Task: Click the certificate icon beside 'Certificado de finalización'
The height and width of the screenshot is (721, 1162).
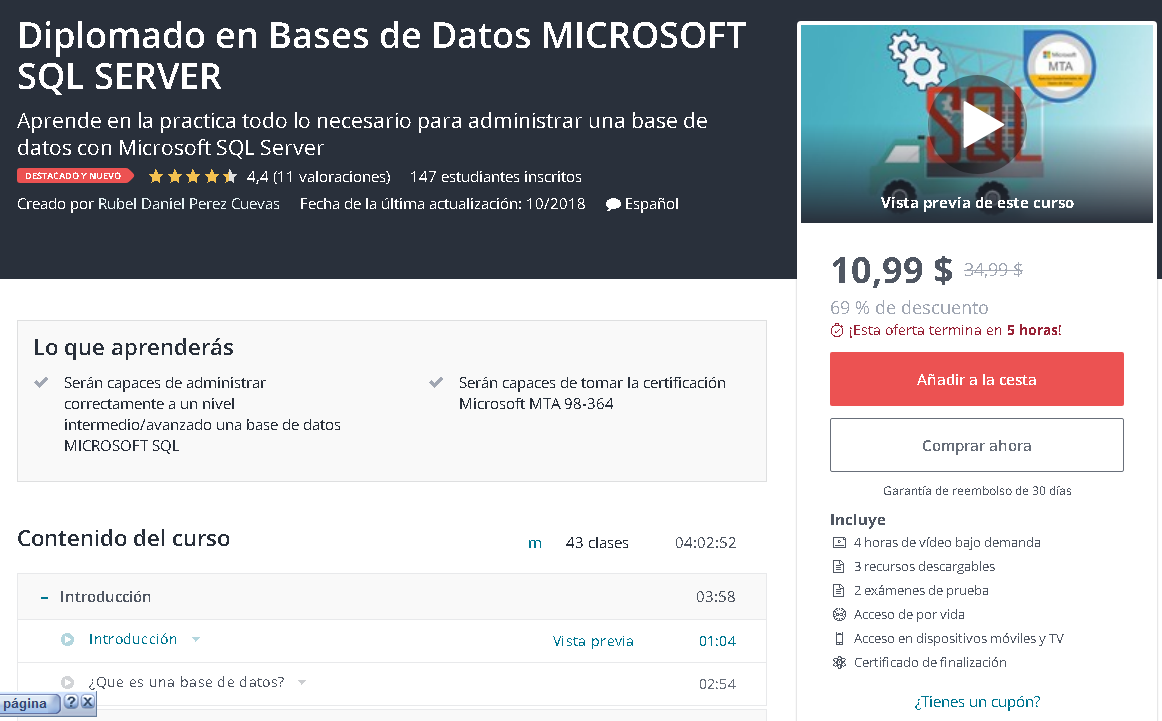Action: [x=838, y=662]
